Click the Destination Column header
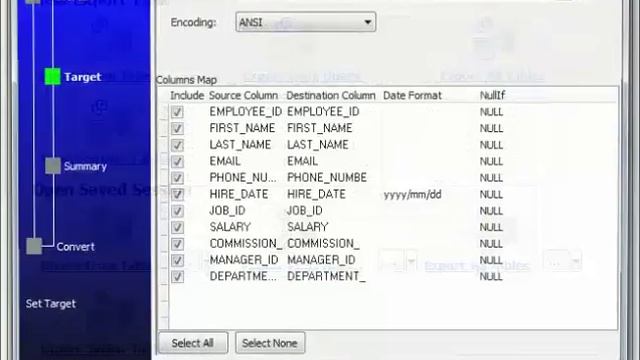Screen dimensions: 640x360 (x=331, y=96)
